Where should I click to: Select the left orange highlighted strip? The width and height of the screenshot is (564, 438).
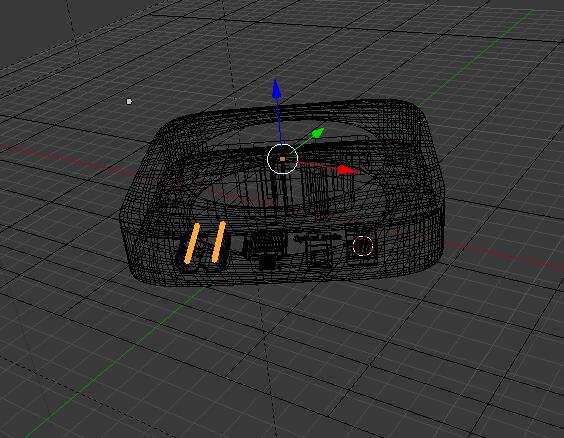(x=192, y=243)
